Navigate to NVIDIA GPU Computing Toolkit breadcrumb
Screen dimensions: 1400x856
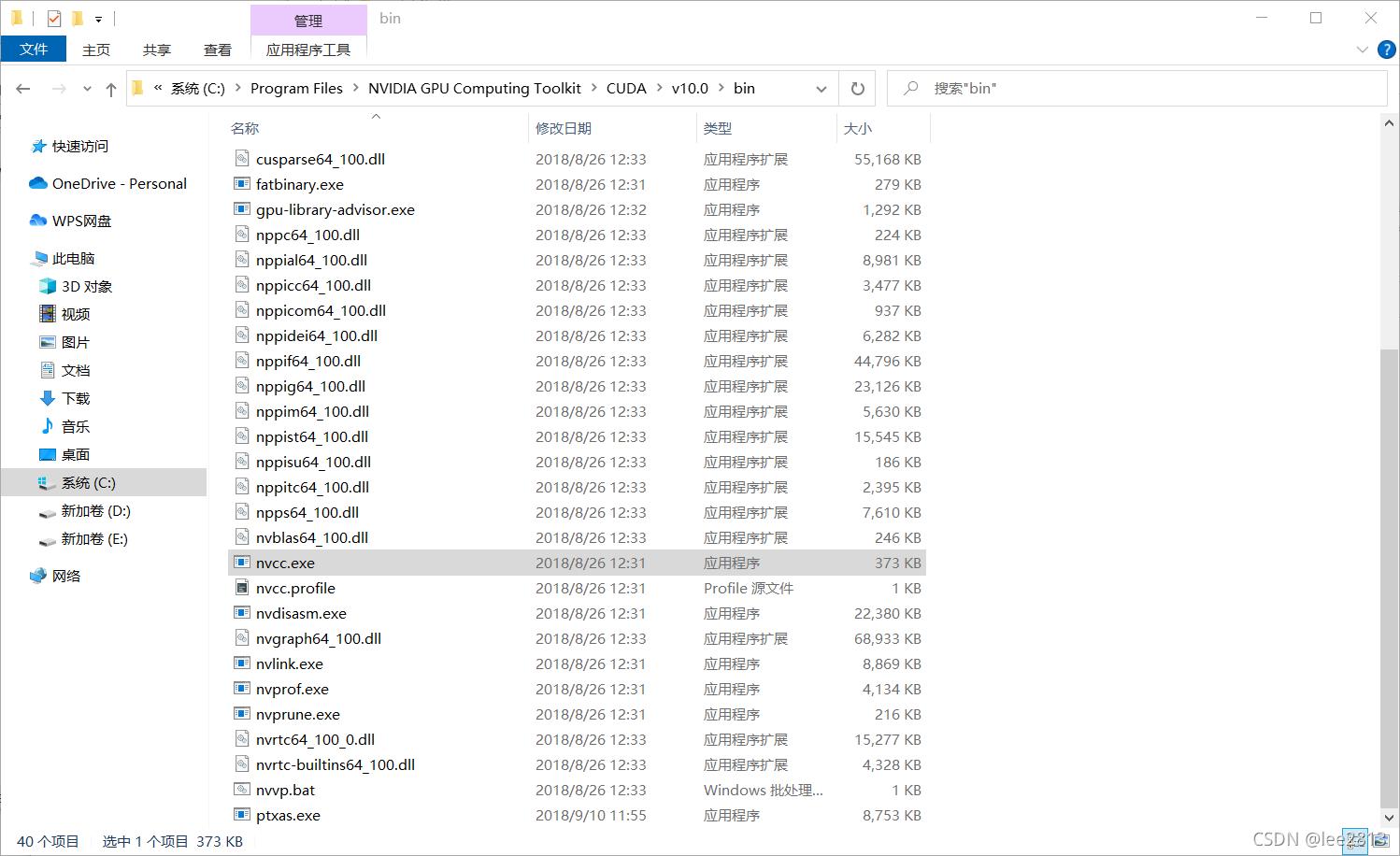click(475, 88)
